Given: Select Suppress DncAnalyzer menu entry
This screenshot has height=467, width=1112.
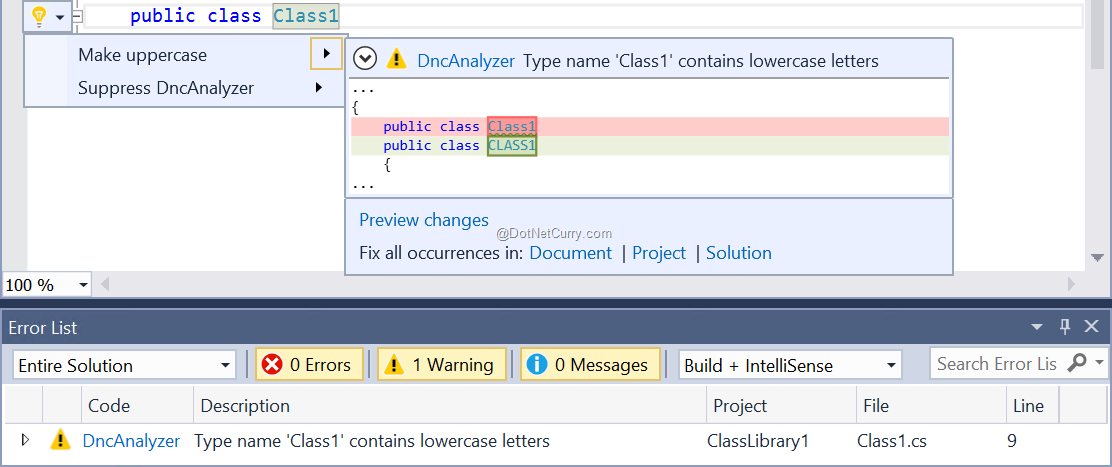Looking at the screenshot, I should [166, 88].
